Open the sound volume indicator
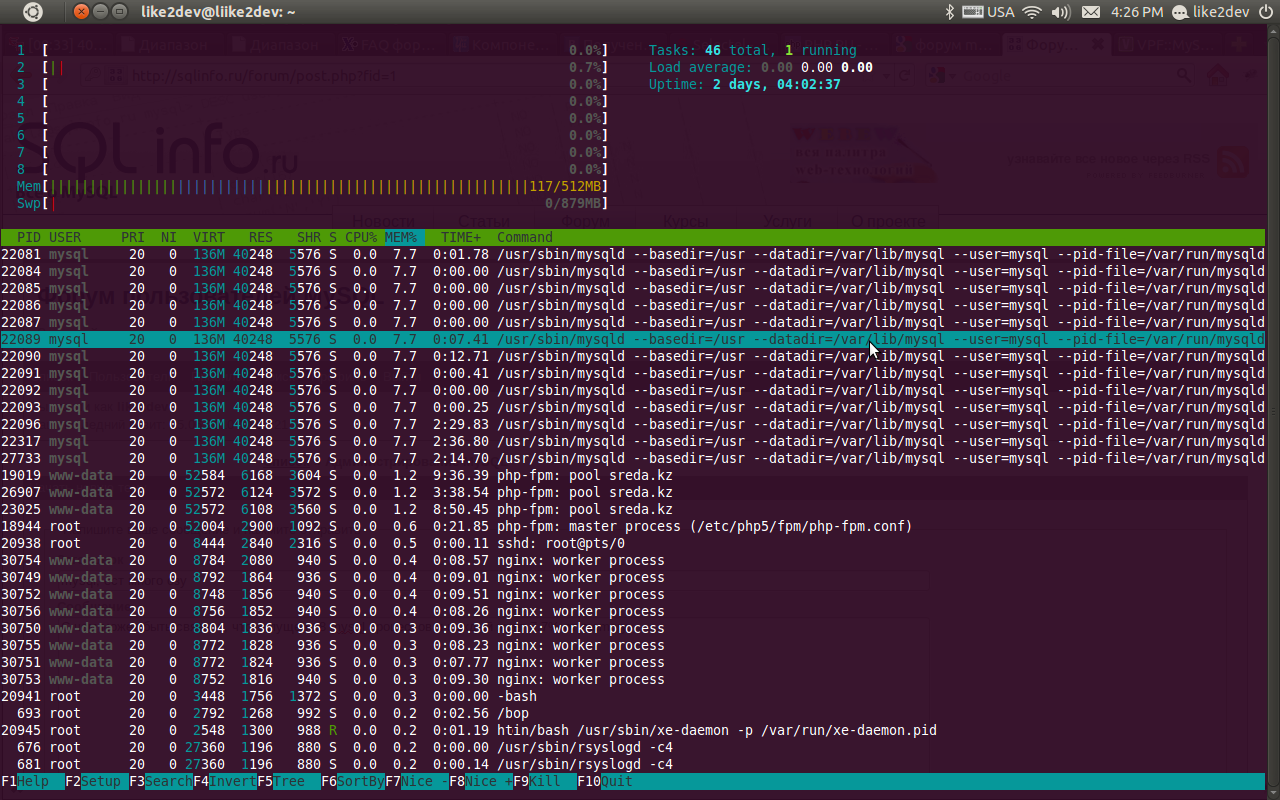 pos(1061,12)
